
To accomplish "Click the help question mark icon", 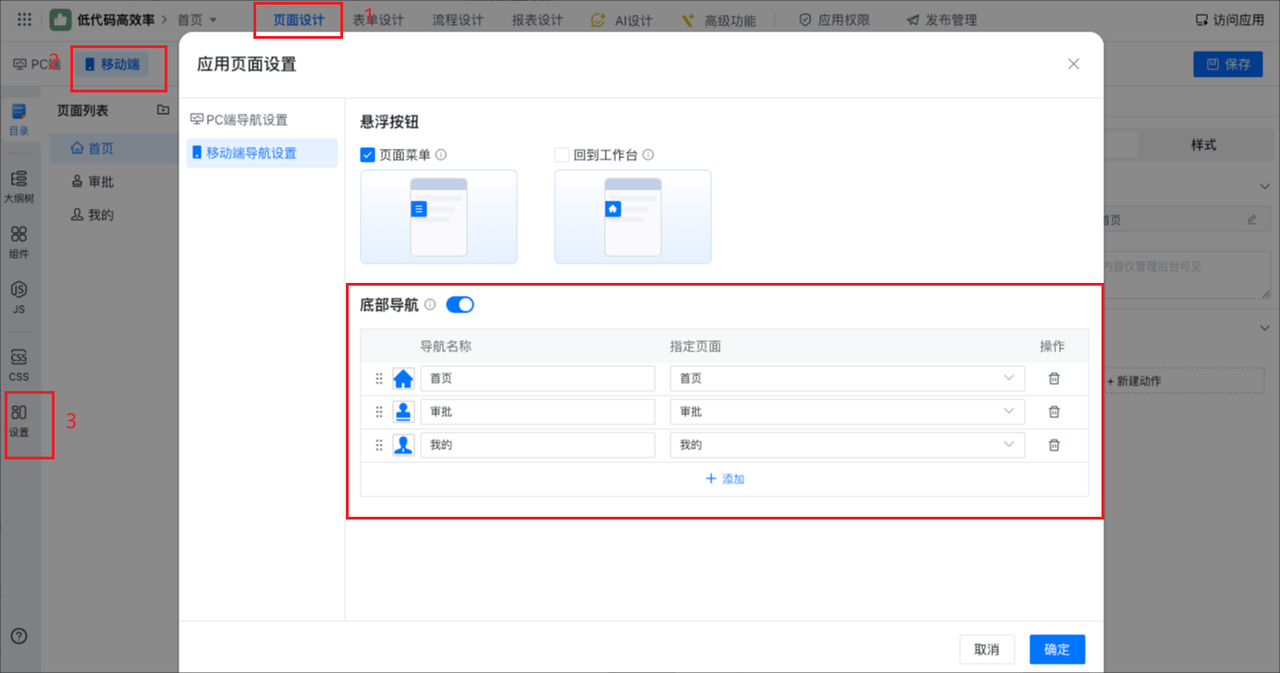I will click(19, 636).
